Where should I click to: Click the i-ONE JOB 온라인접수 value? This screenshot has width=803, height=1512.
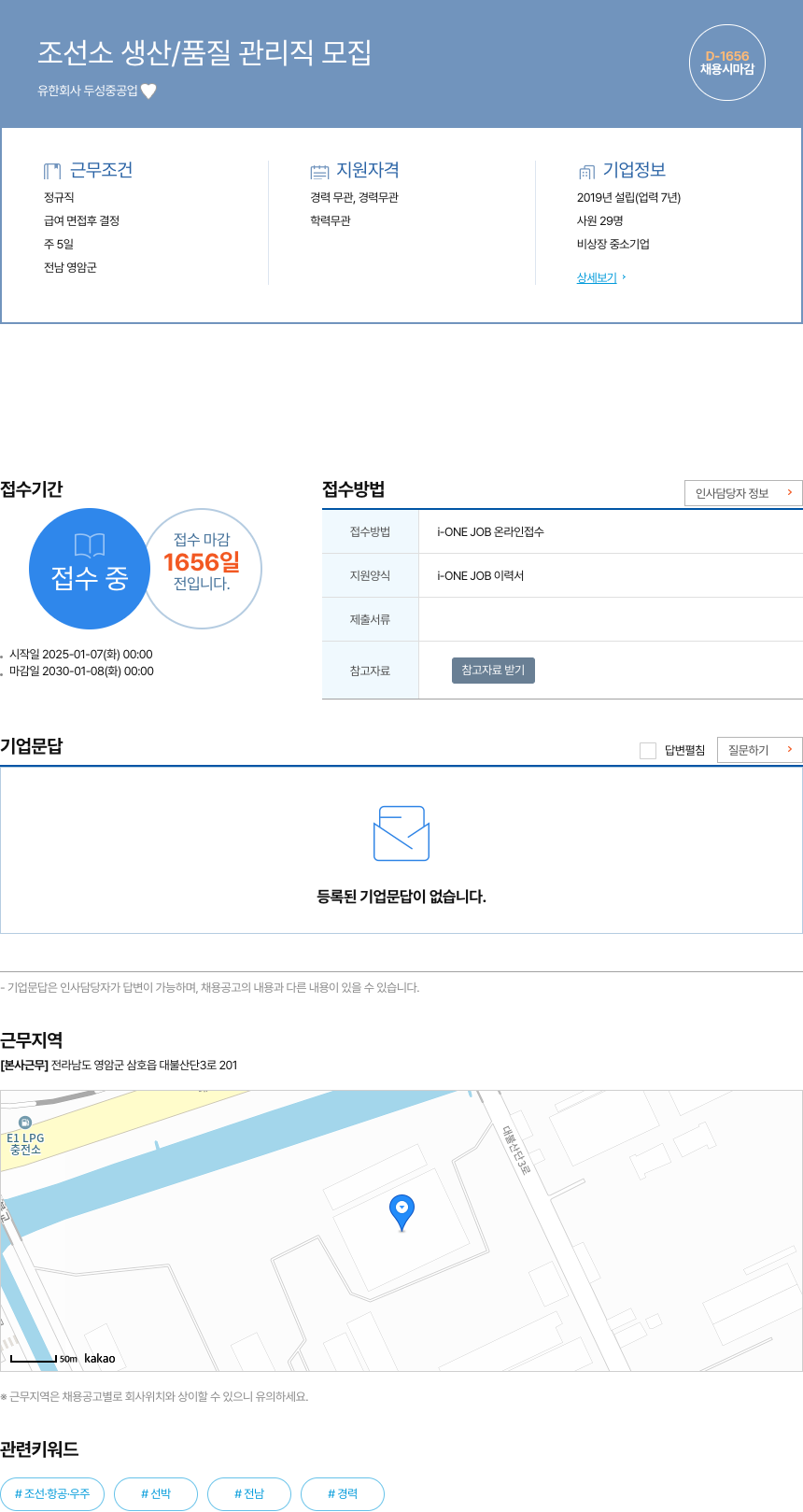490,531
